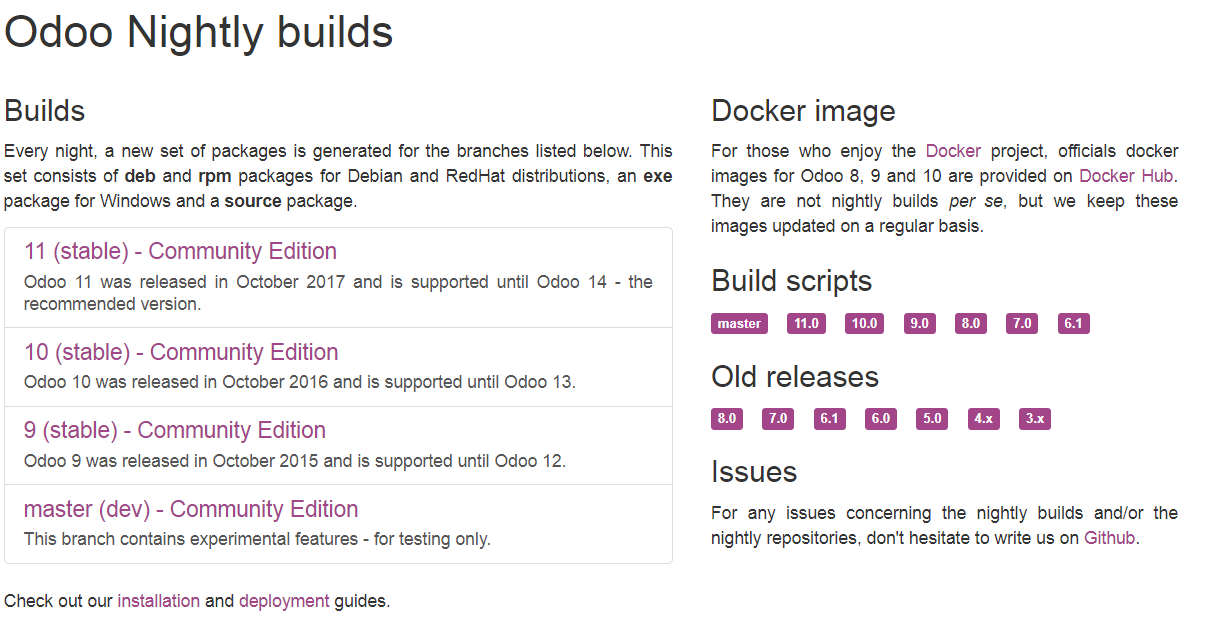Download the 4.x old release
Viewport: 1205px width, 631px height.
(x=983, y=418)
